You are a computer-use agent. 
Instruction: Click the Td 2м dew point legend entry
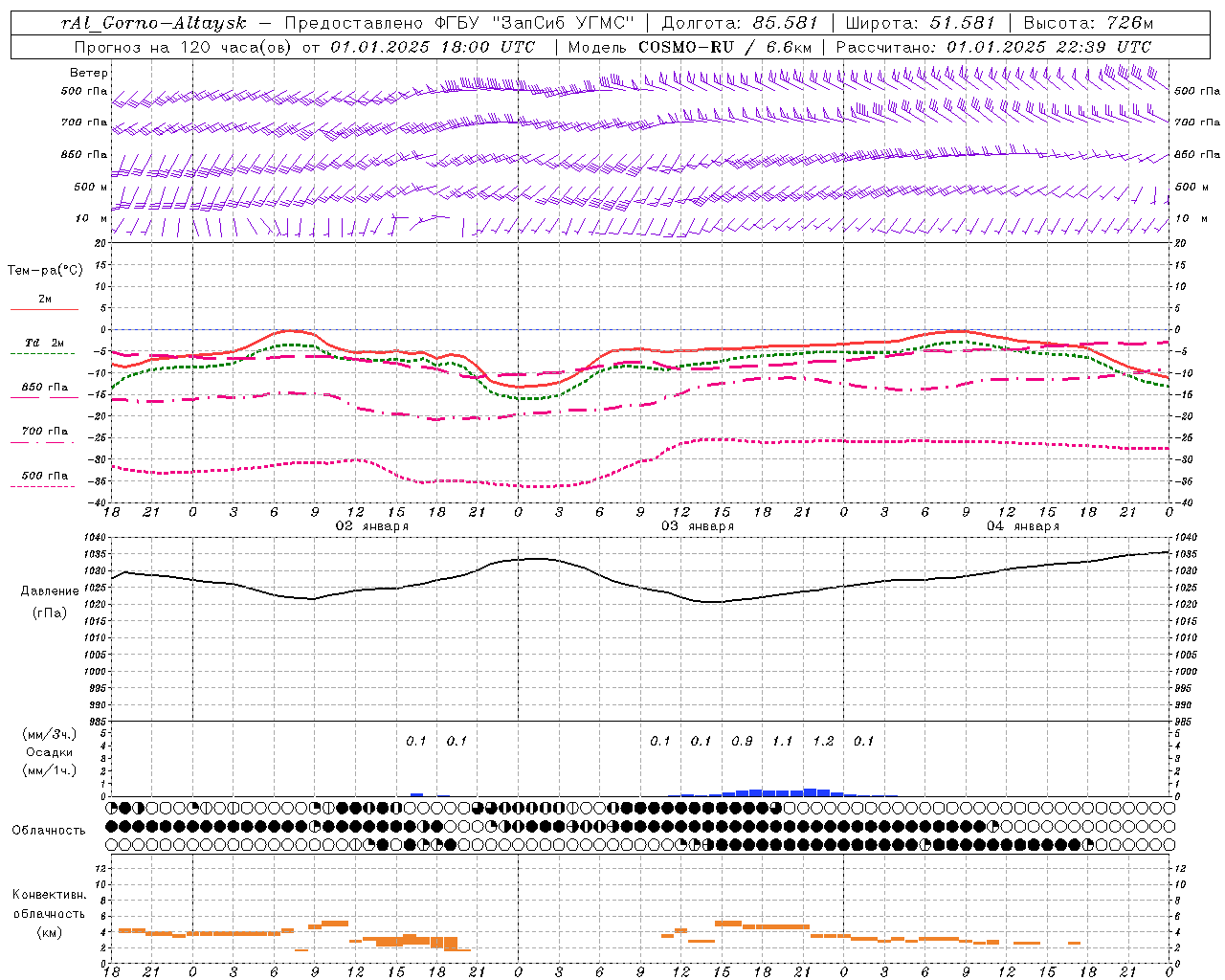(45, 343)
